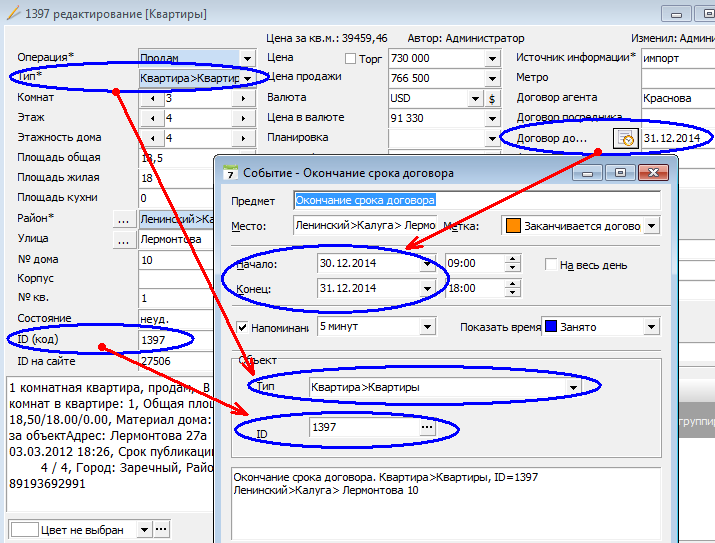Open the Метка label dropdown
The image size is (715, 543).
652,226
